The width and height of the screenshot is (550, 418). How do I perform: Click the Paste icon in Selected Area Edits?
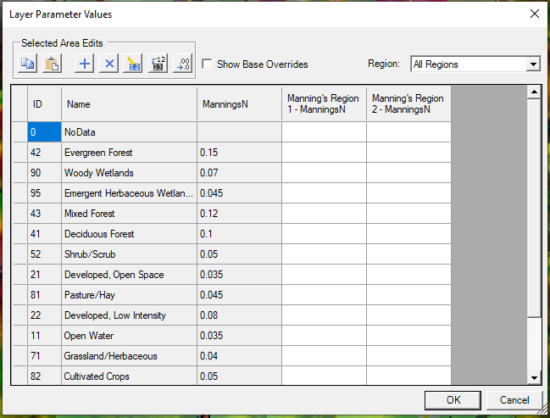(x=52, y=64)
